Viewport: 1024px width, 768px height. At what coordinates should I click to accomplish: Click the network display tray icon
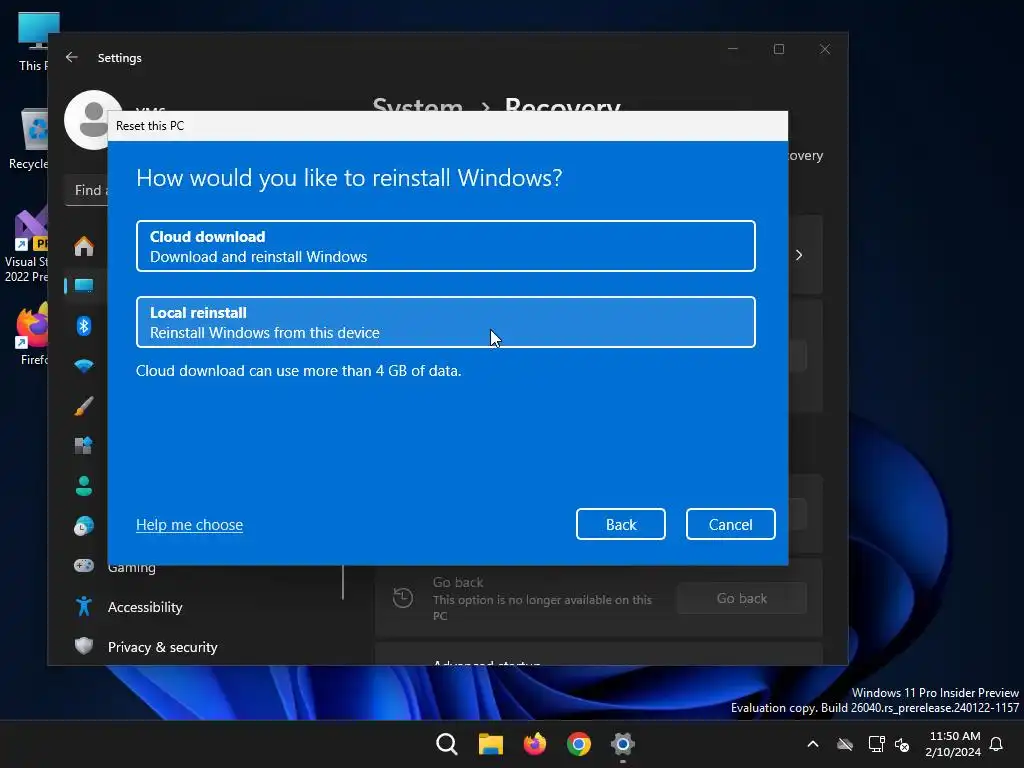point(876,744)
